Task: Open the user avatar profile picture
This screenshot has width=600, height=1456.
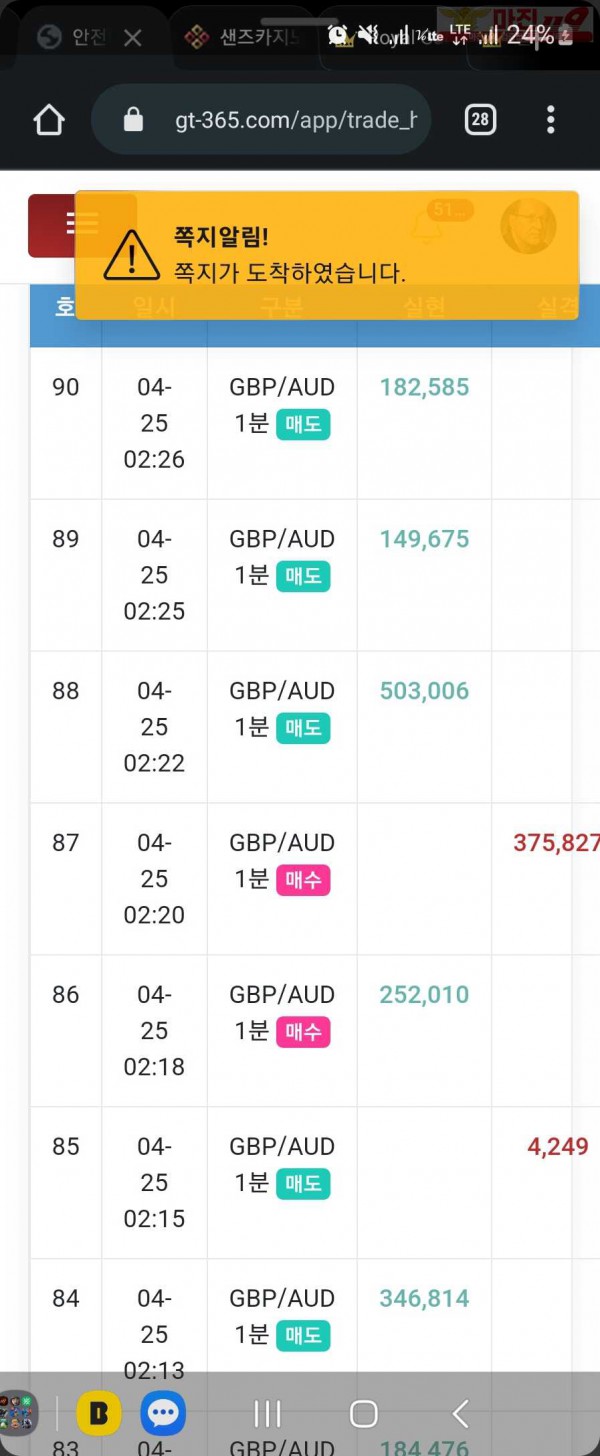Action: coord(528,225)
